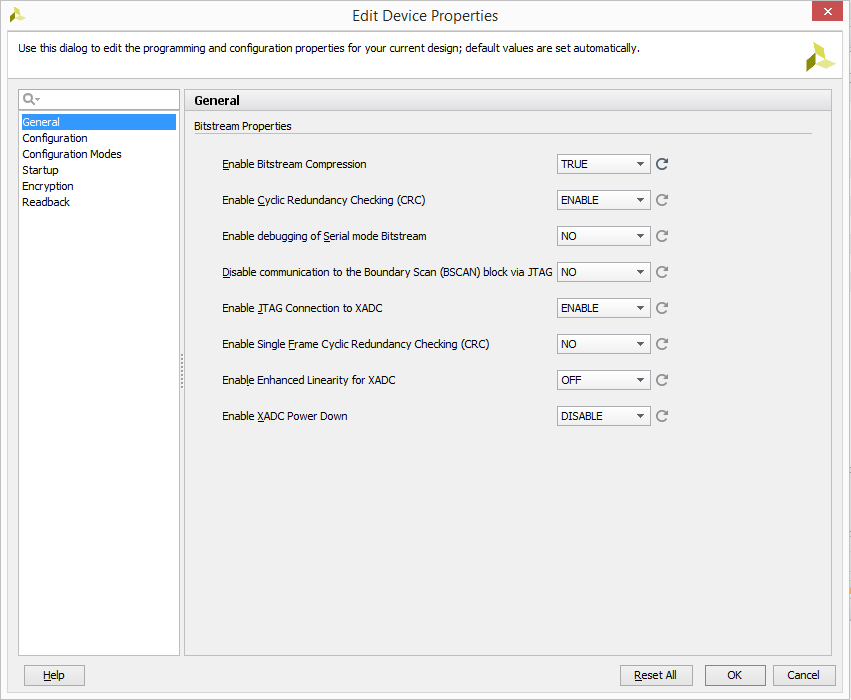Open the debugging of Serial mode Bitstream dropdown
This screenshot has width=851, height=700.
tap(604, 236)
